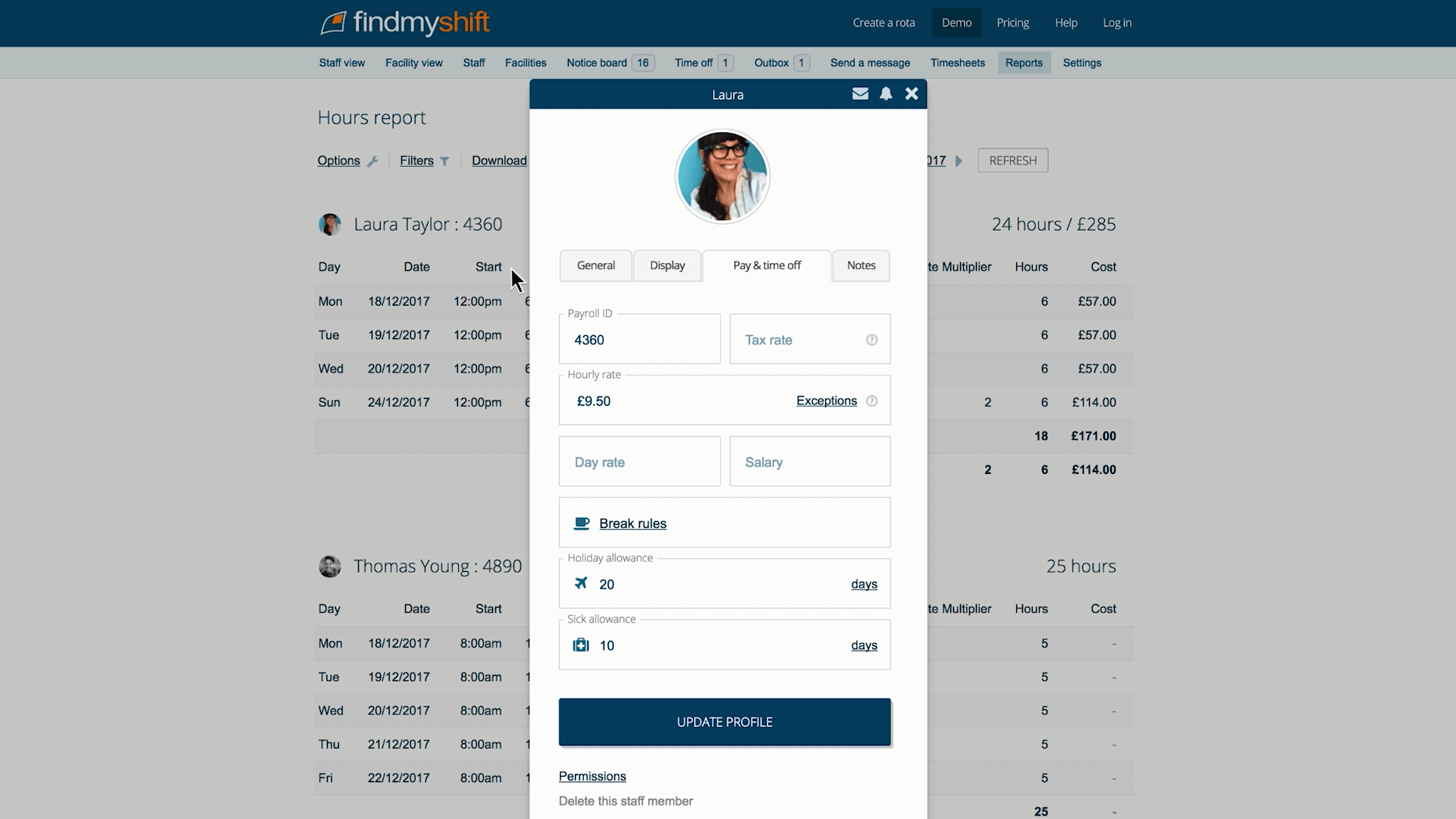Click the Download link in Hours report

coord(499,161)
